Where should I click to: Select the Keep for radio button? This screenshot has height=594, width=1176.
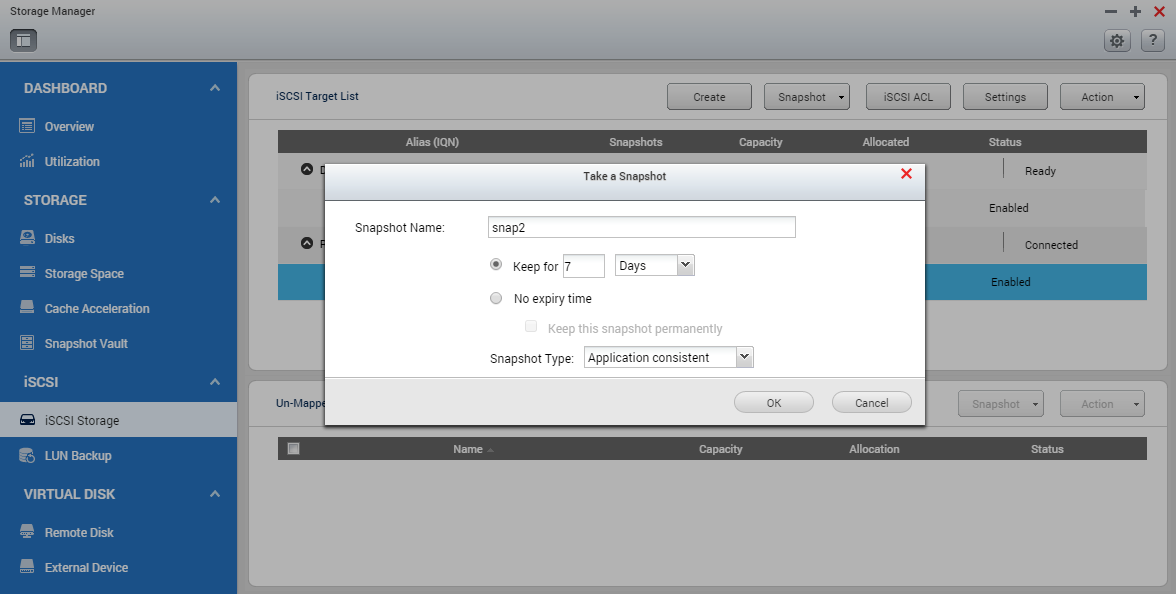click(x=496, y=265)
